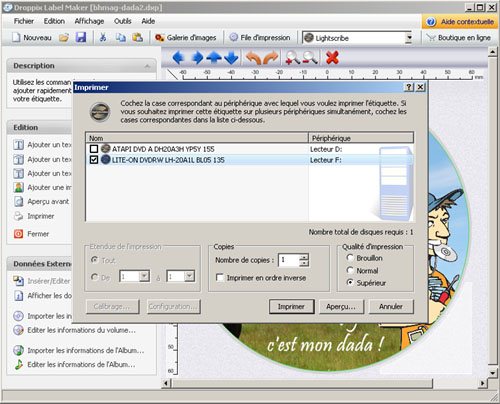Click Annuler to cancel printing
Image resolution: width=500 pixels, height=404 pixels.
pos(391,306)
